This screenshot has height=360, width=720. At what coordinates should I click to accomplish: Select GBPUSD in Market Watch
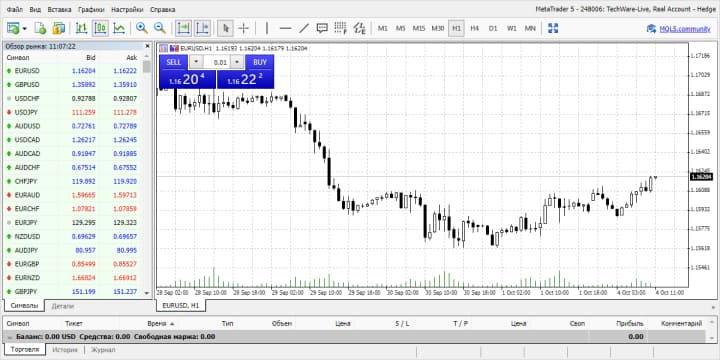tap(73, 84)
